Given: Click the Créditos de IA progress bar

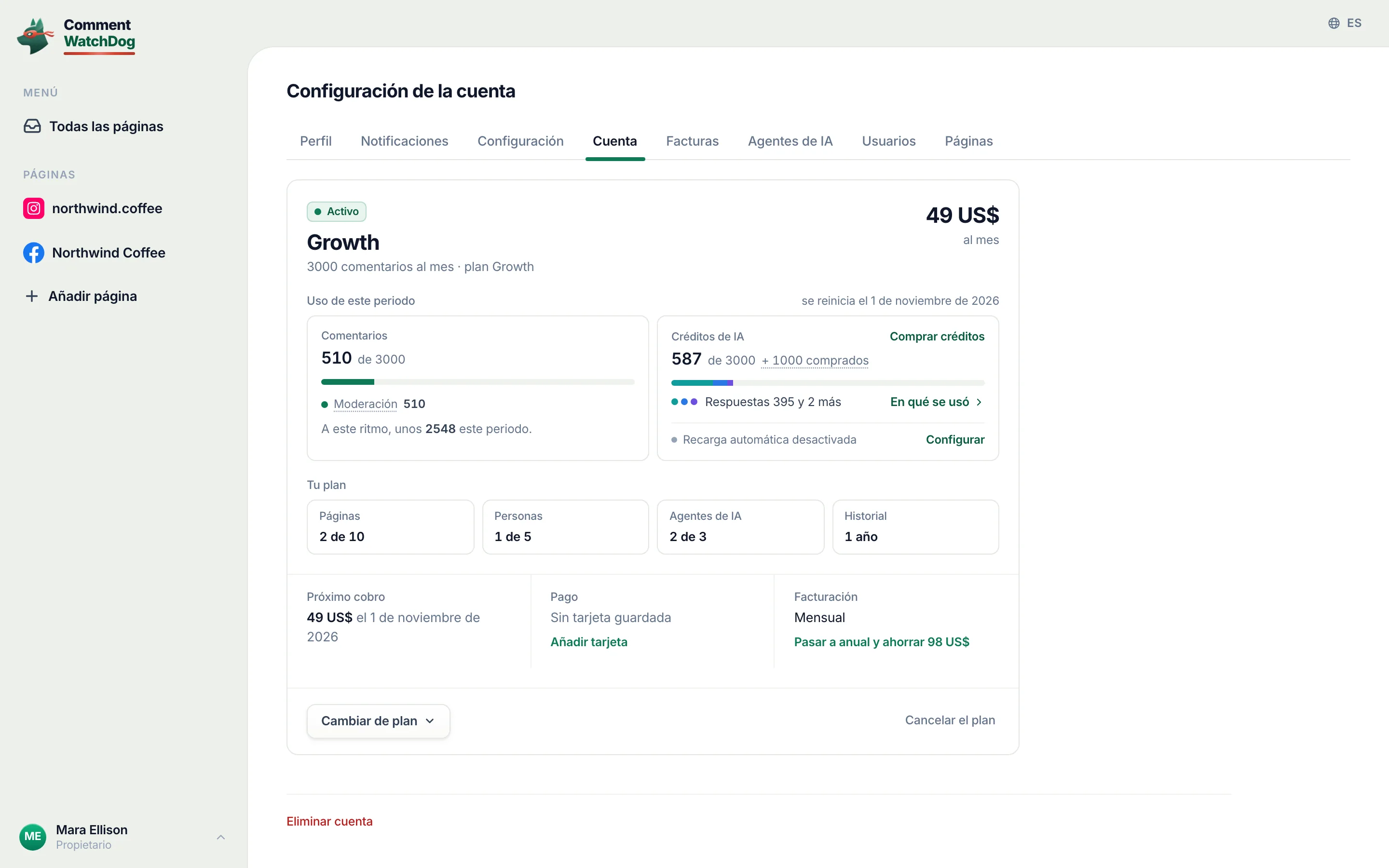Looking at the screenshot, I should [828, 383].
